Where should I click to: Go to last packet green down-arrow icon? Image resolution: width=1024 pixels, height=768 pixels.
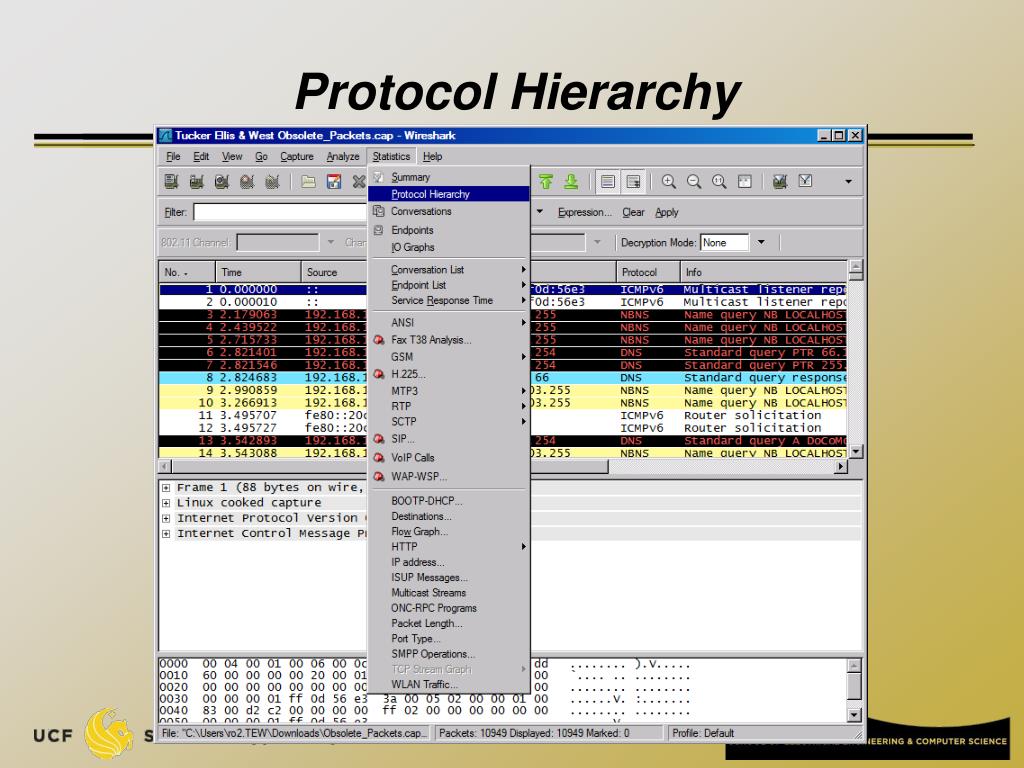coord(571,182)
